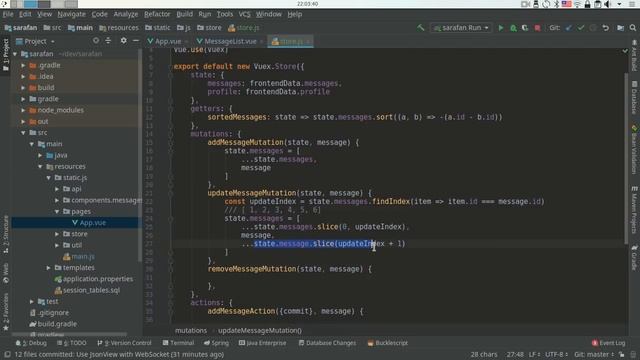This screenshot has width=640, height=360.
Task: Expand the java folder
Action: (x=40, y=155)
